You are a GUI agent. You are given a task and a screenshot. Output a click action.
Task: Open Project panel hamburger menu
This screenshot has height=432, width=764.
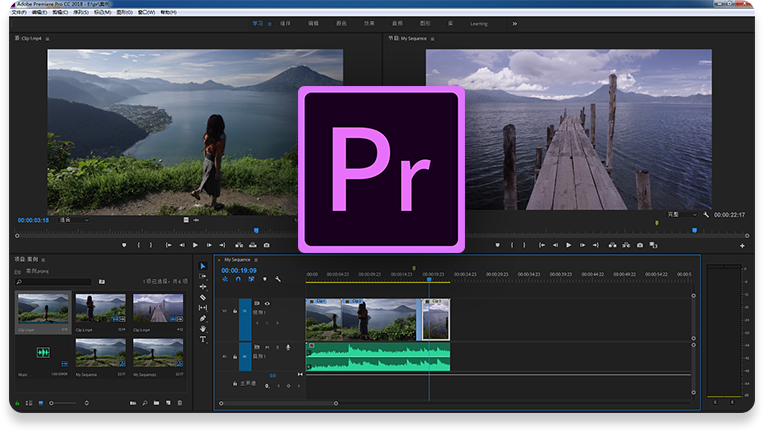click(43, 260)
